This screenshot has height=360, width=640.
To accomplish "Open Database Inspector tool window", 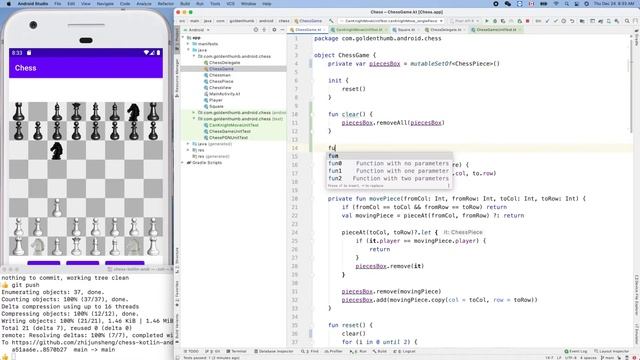I will pyautogui.click(x=274, y=351).
